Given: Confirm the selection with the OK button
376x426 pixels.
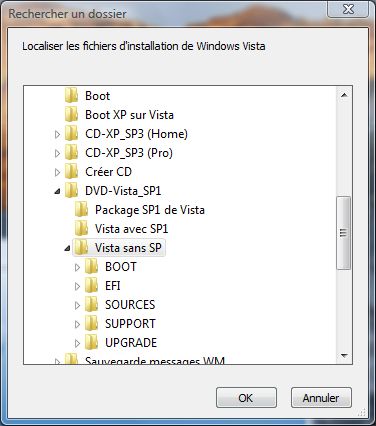Looking at the screenshot, I should click(246, 398).
